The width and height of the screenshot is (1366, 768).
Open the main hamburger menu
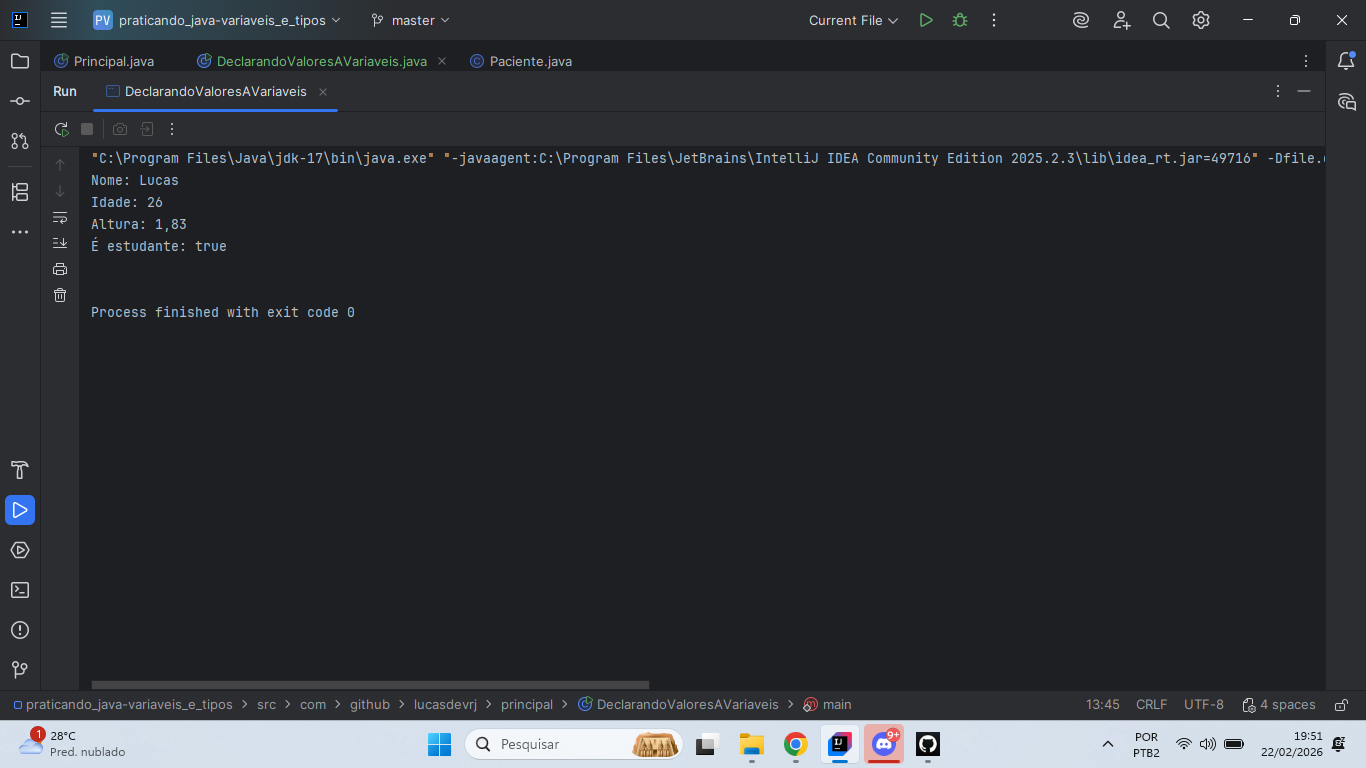[x=59, y=20]
